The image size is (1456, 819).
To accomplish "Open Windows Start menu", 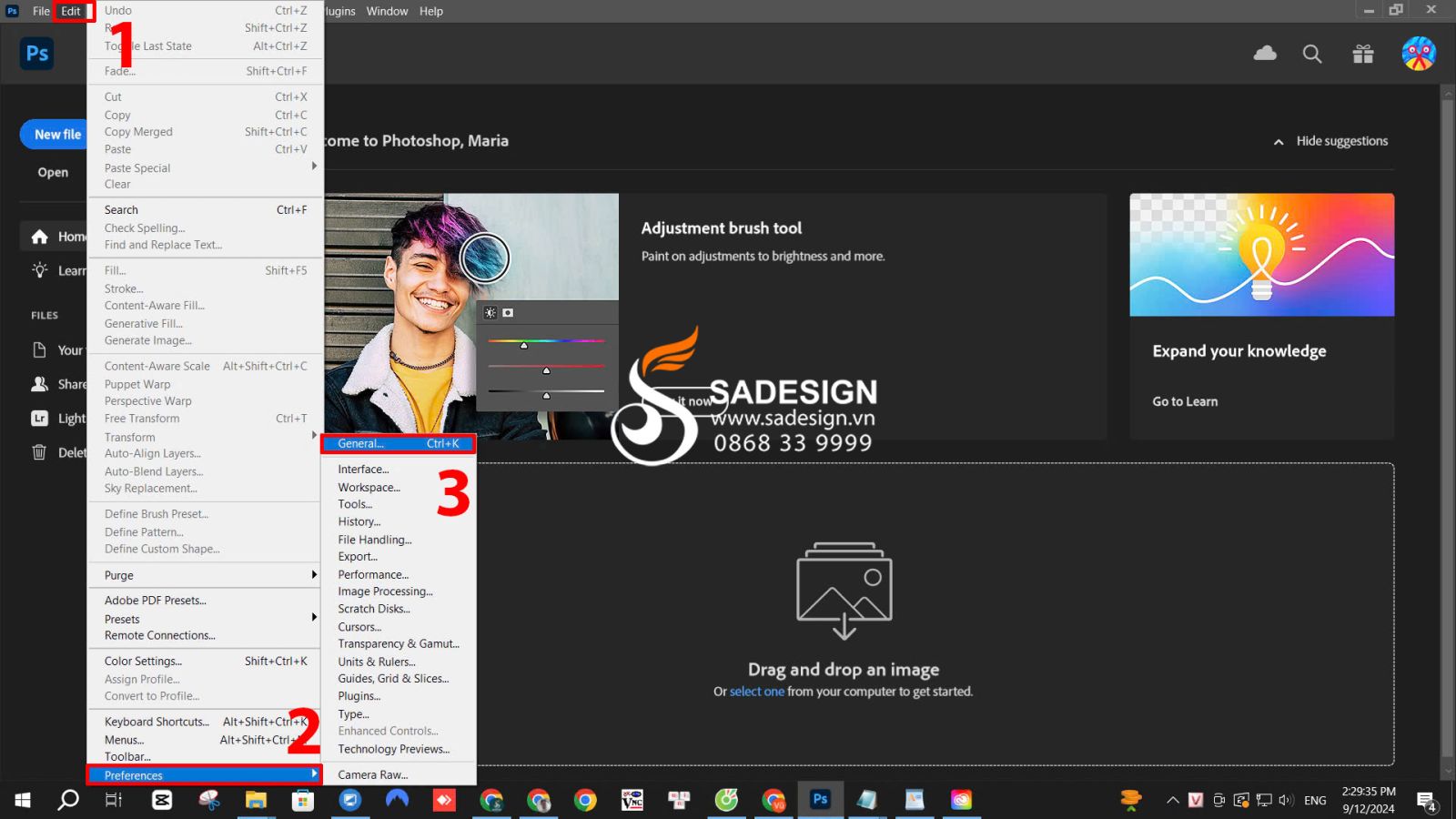I will pyautogui.click(x=23, y=800).
